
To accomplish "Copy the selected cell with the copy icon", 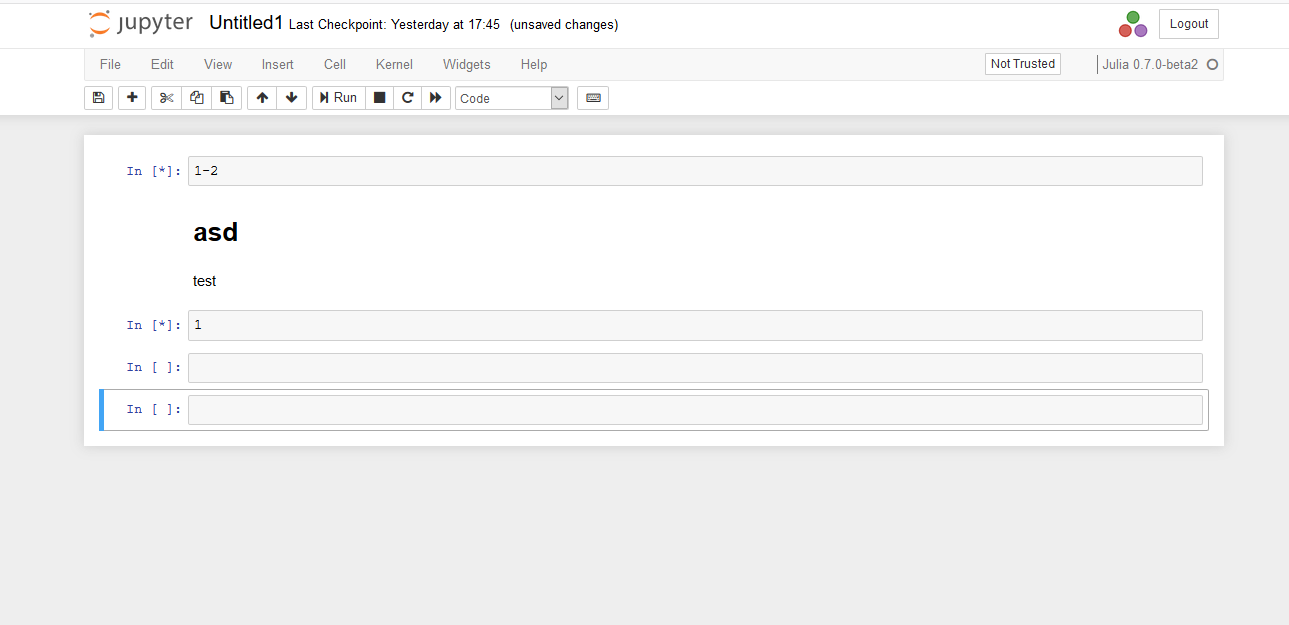I will click(196, 97).
